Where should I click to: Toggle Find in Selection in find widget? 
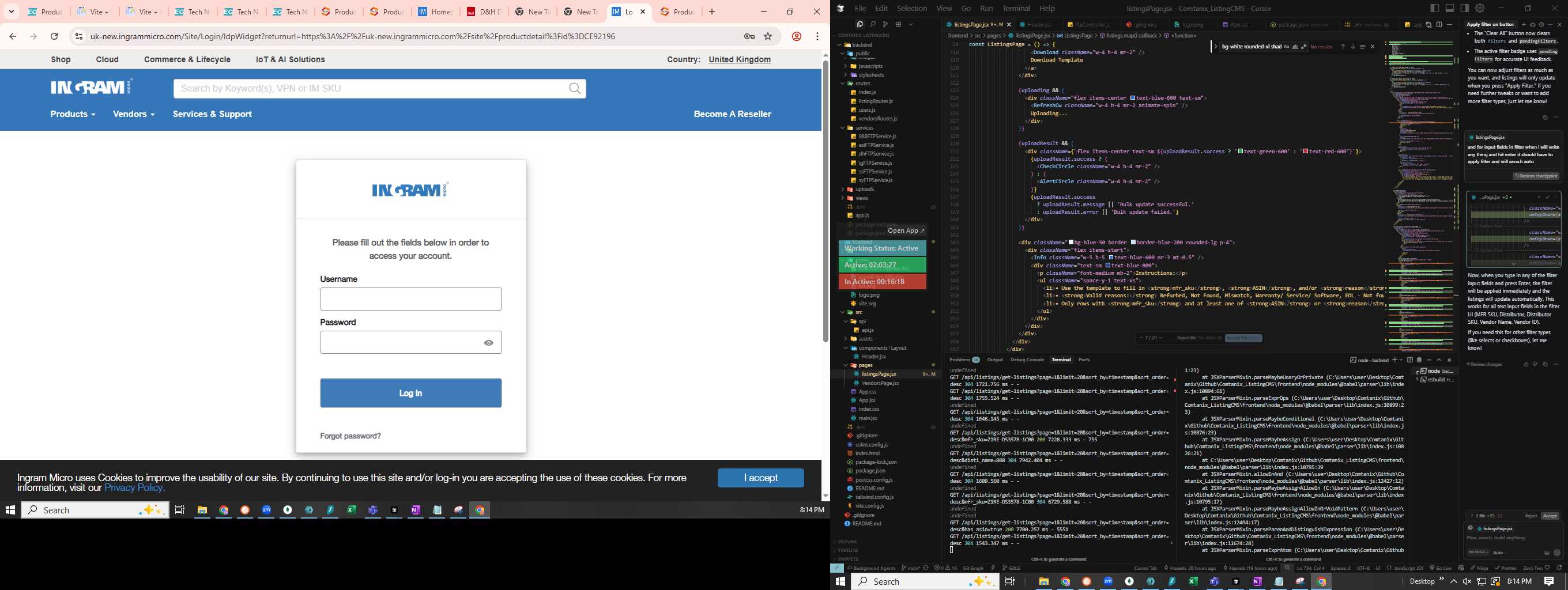point(1363,47)
